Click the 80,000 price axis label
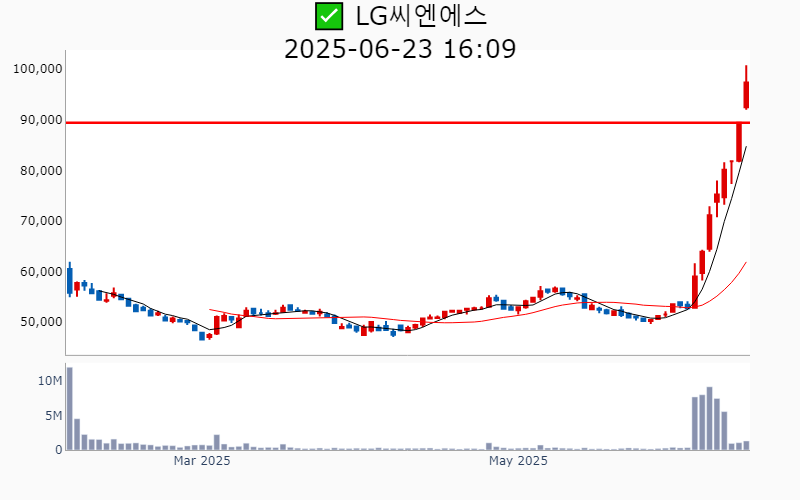Screen dimensions: 800x500 [x=41, y=171]
